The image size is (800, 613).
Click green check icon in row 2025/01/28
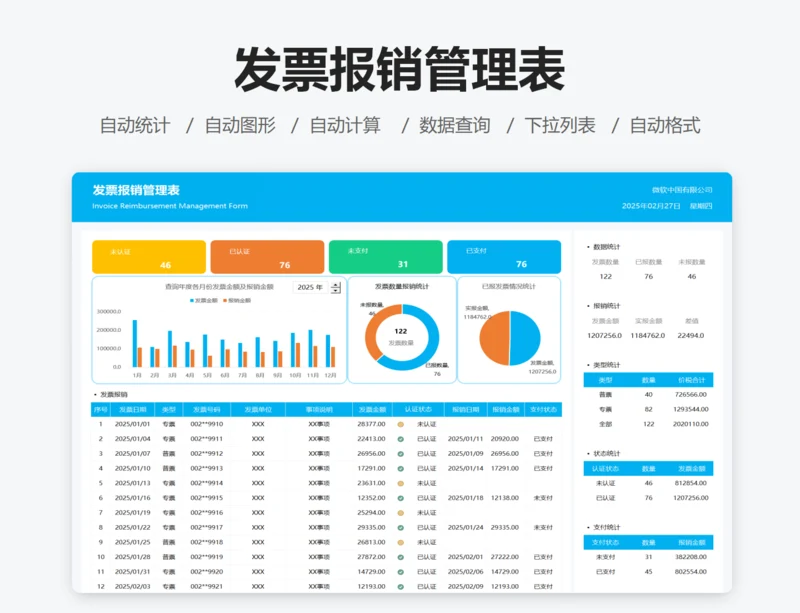click(x=401, y=558)
